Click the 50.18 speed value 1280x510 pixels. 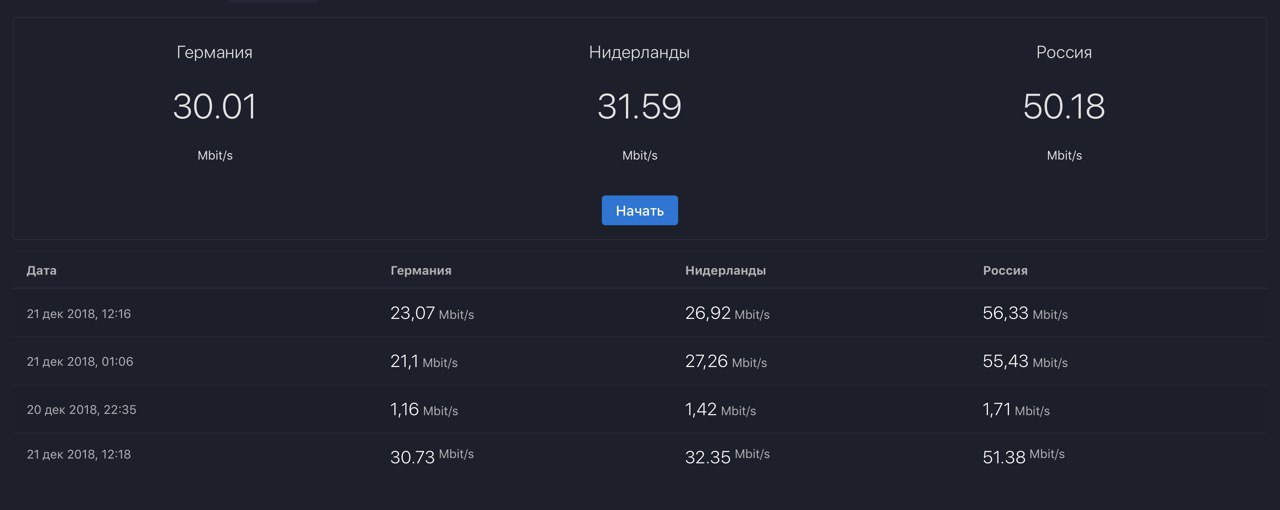click(x=1064, y=106)
